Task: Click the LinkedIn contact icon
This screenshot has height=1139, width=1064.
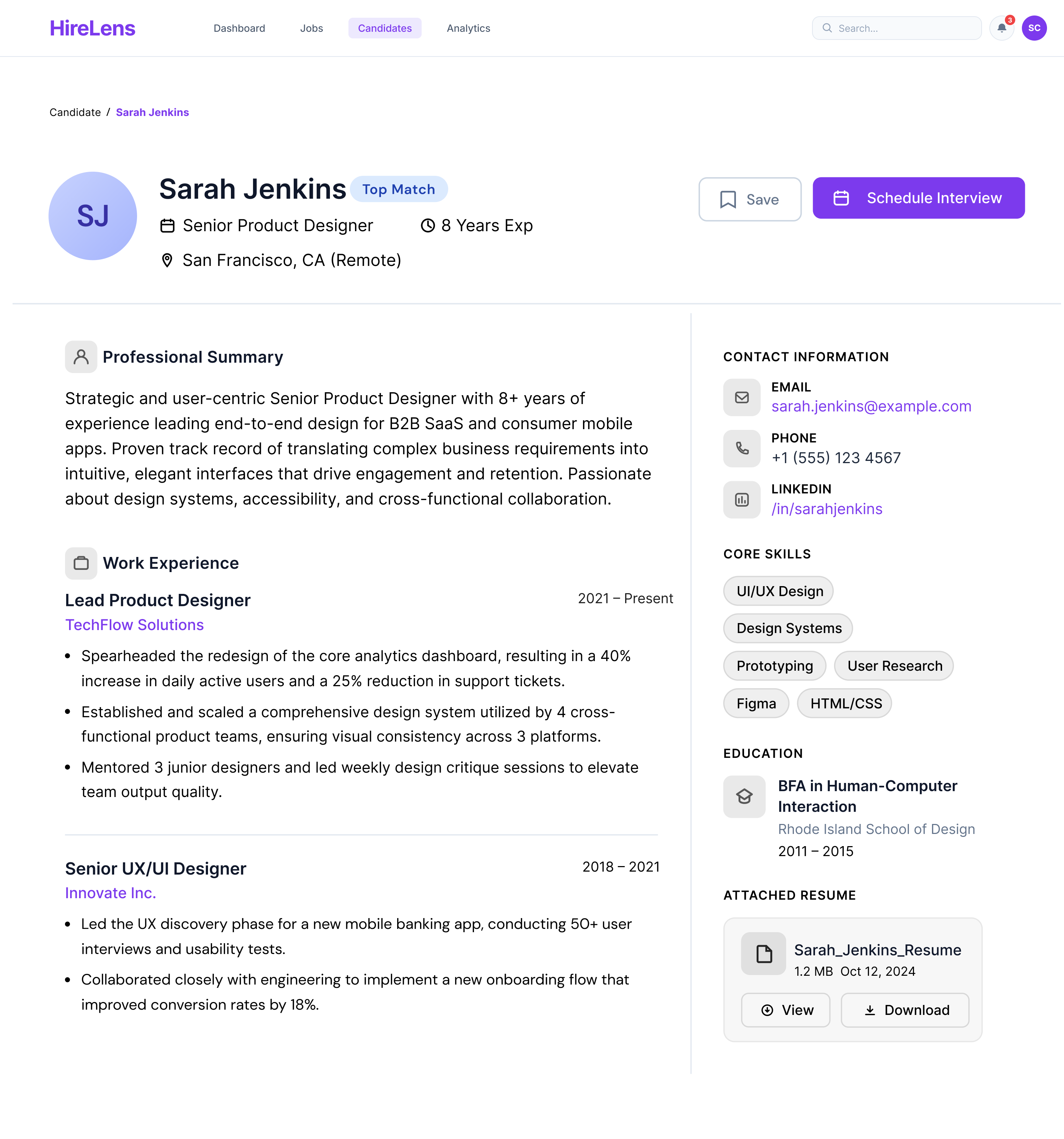Action: point(742,500)
